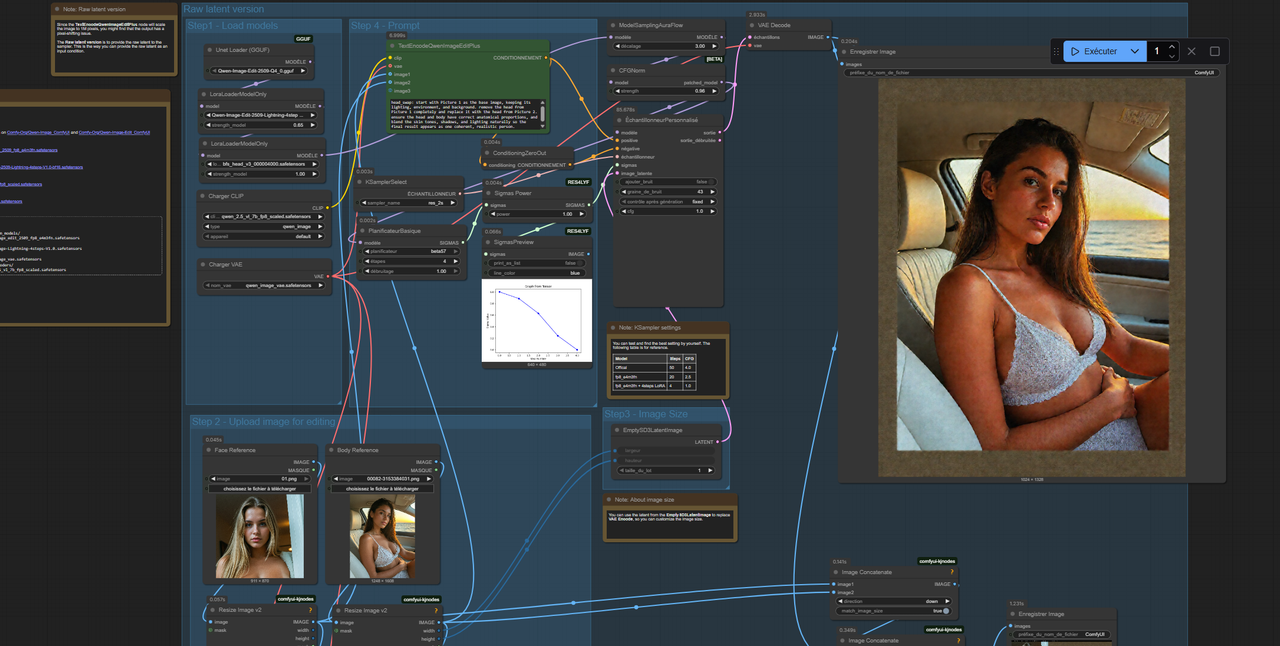Increase graine_de_bruit 43 with the right arrow
The width and height of the screenshot is (1280, 646).
point(712,191)
